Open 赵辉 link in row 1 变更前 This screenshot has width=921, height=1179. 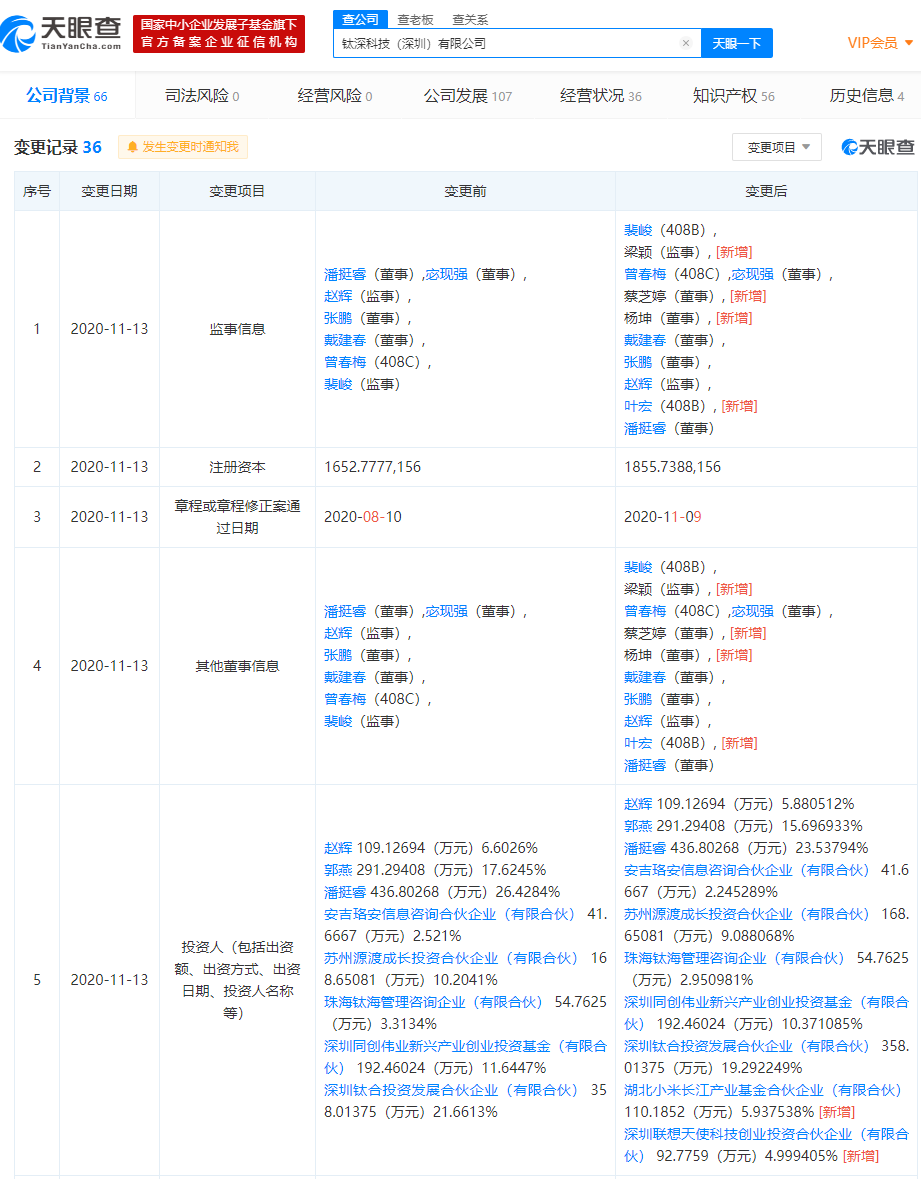coord(338,296)
